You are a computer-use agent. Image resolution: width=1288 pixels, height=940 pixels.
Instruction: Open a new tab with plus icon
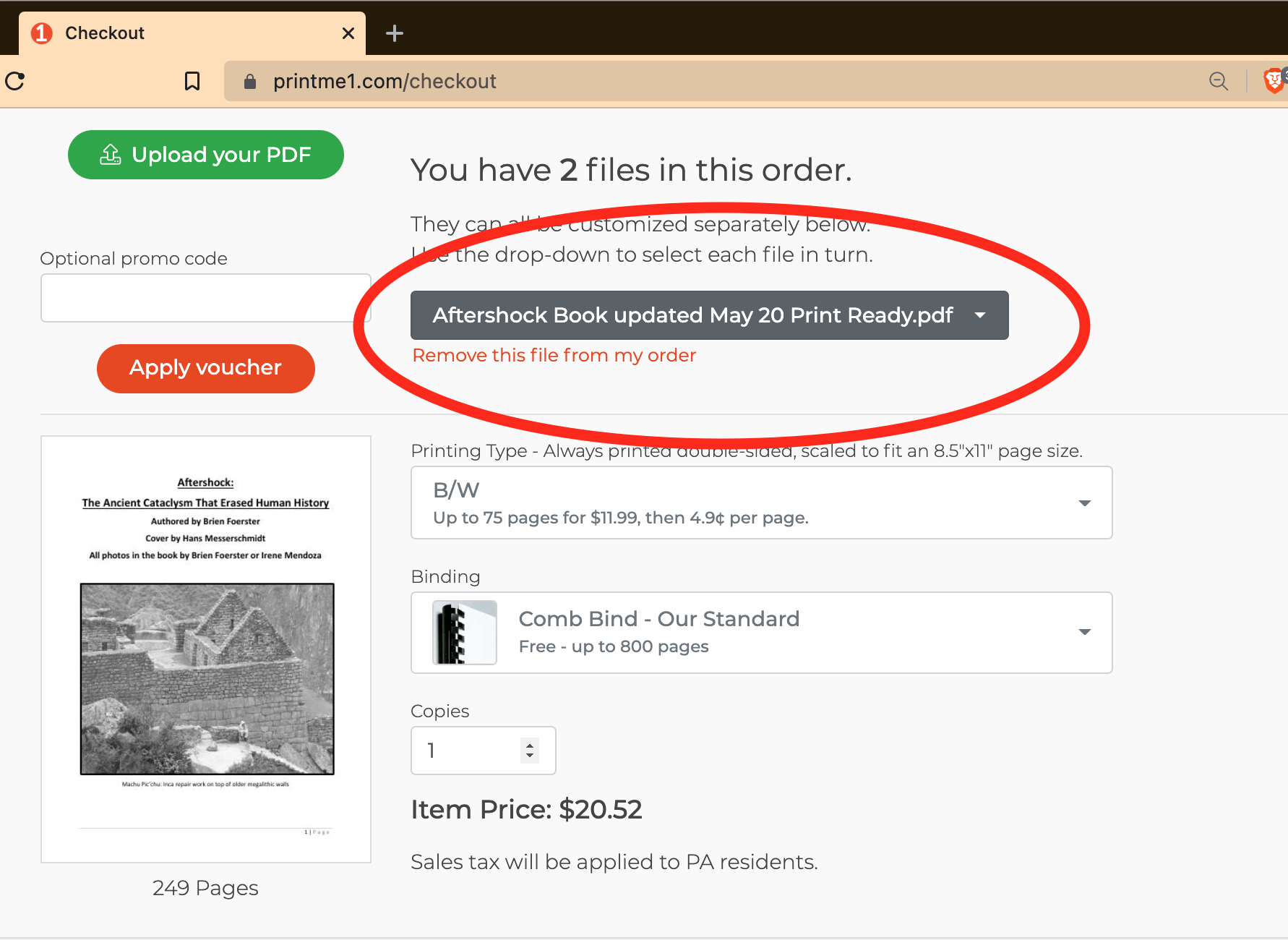[x=395, y=33]
